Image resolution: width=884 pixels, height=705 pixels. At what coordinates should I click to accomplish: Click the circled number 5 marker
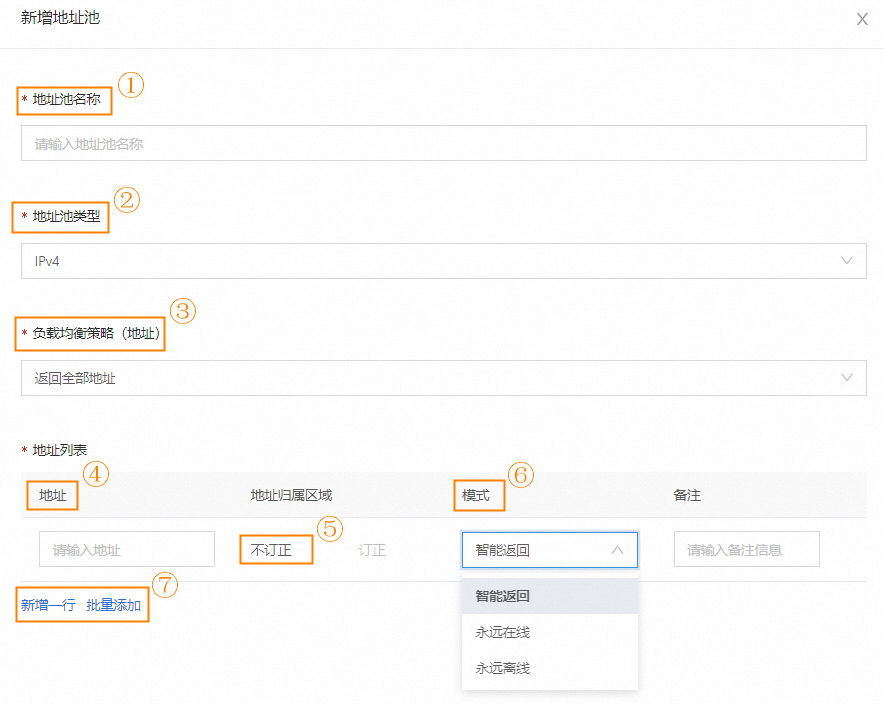330,529
